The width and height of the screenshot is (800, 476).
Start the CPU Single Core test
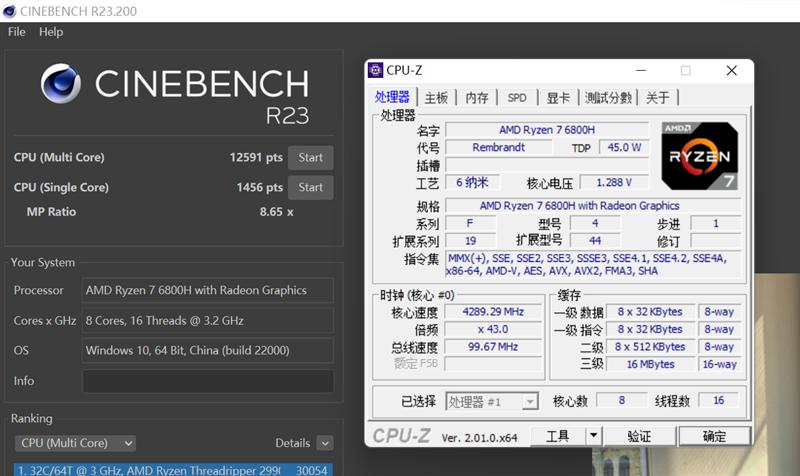310,187
